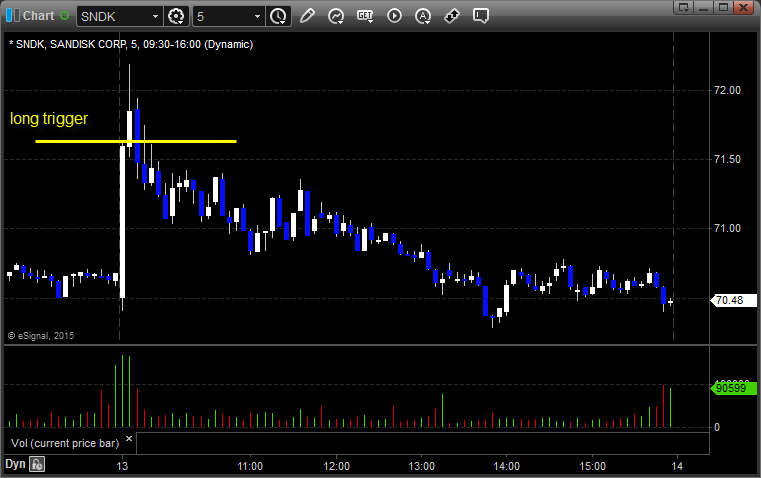Click the 15:00 time axis label

click(x=593, y=466)
